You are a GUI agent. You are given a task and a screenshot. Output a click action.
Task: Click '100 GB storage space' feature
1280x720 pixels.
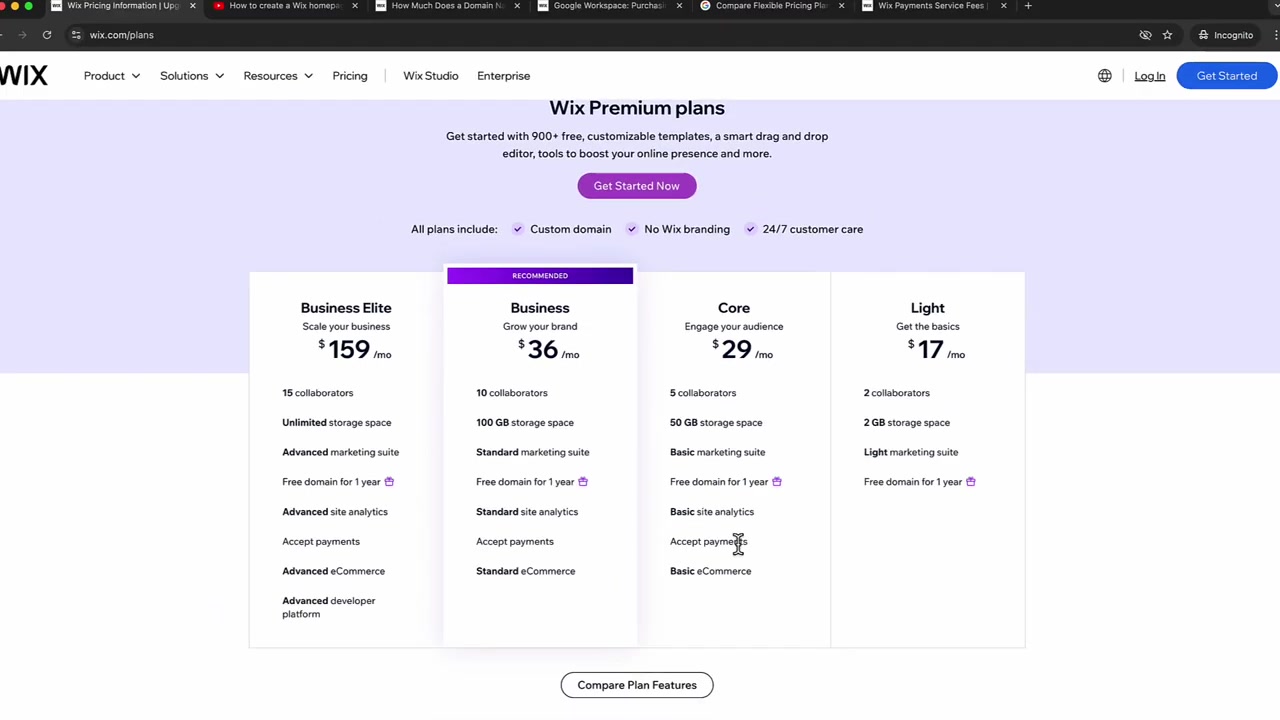click(x=525, y=423)
